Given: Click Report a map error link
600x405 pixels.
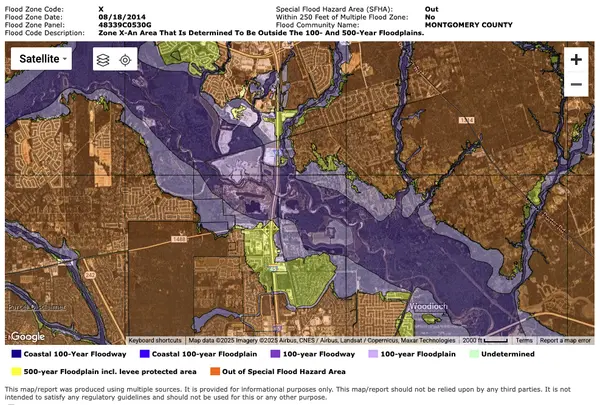Looking at the screenshot, I should coord(565,340).
